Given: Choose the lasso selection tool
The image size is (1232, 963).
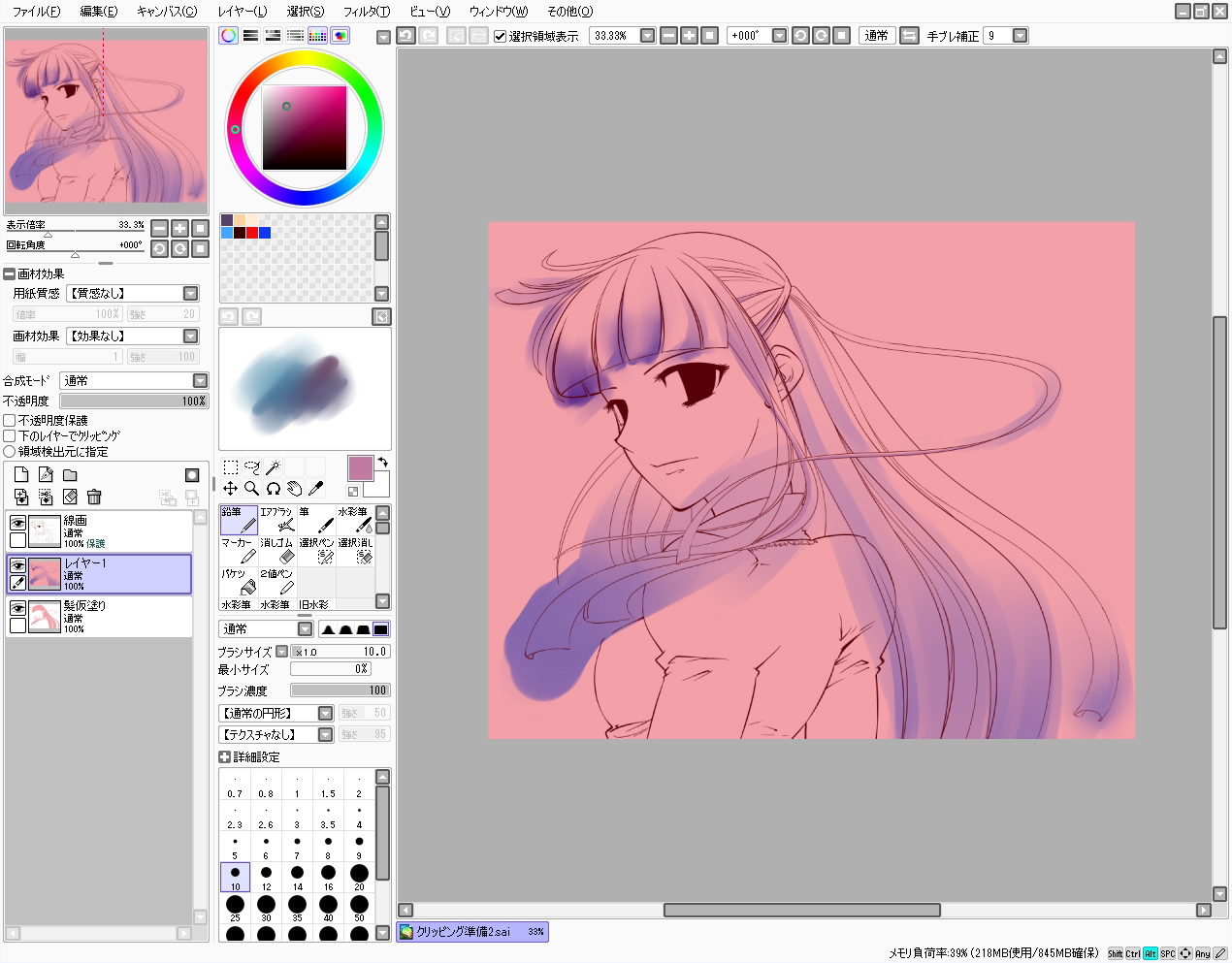Looking at the screenshot, I should pyautogui.click(x=252, y=467).
